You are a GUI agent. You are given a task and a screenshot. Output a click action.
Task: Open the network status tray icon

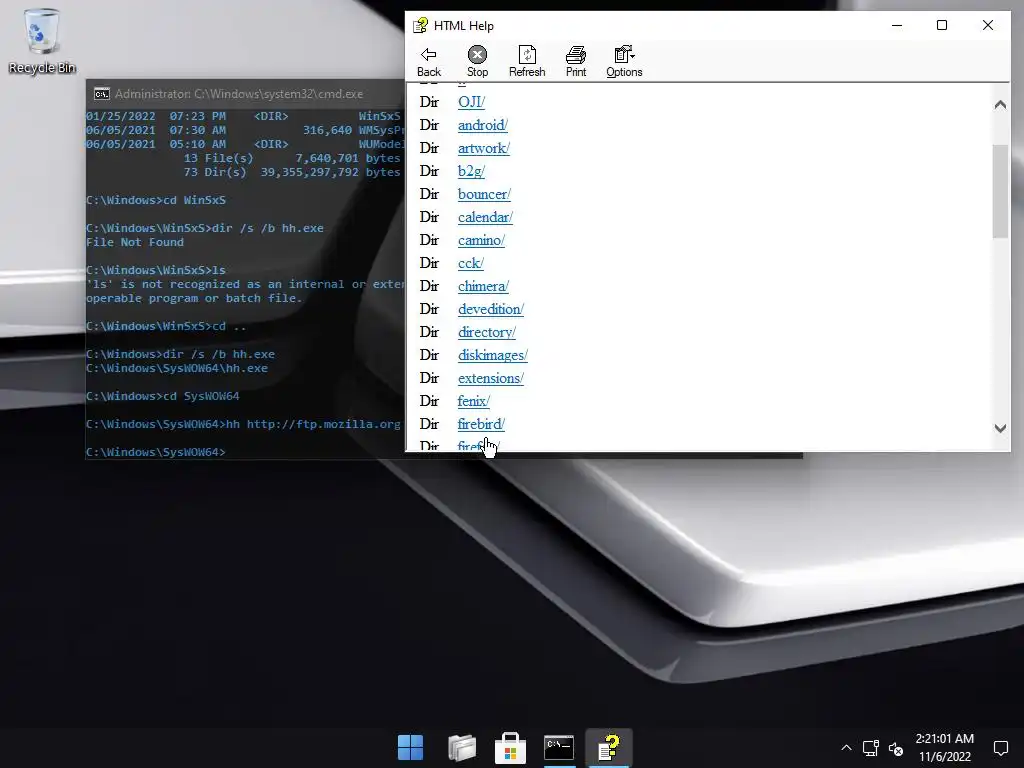871,748
